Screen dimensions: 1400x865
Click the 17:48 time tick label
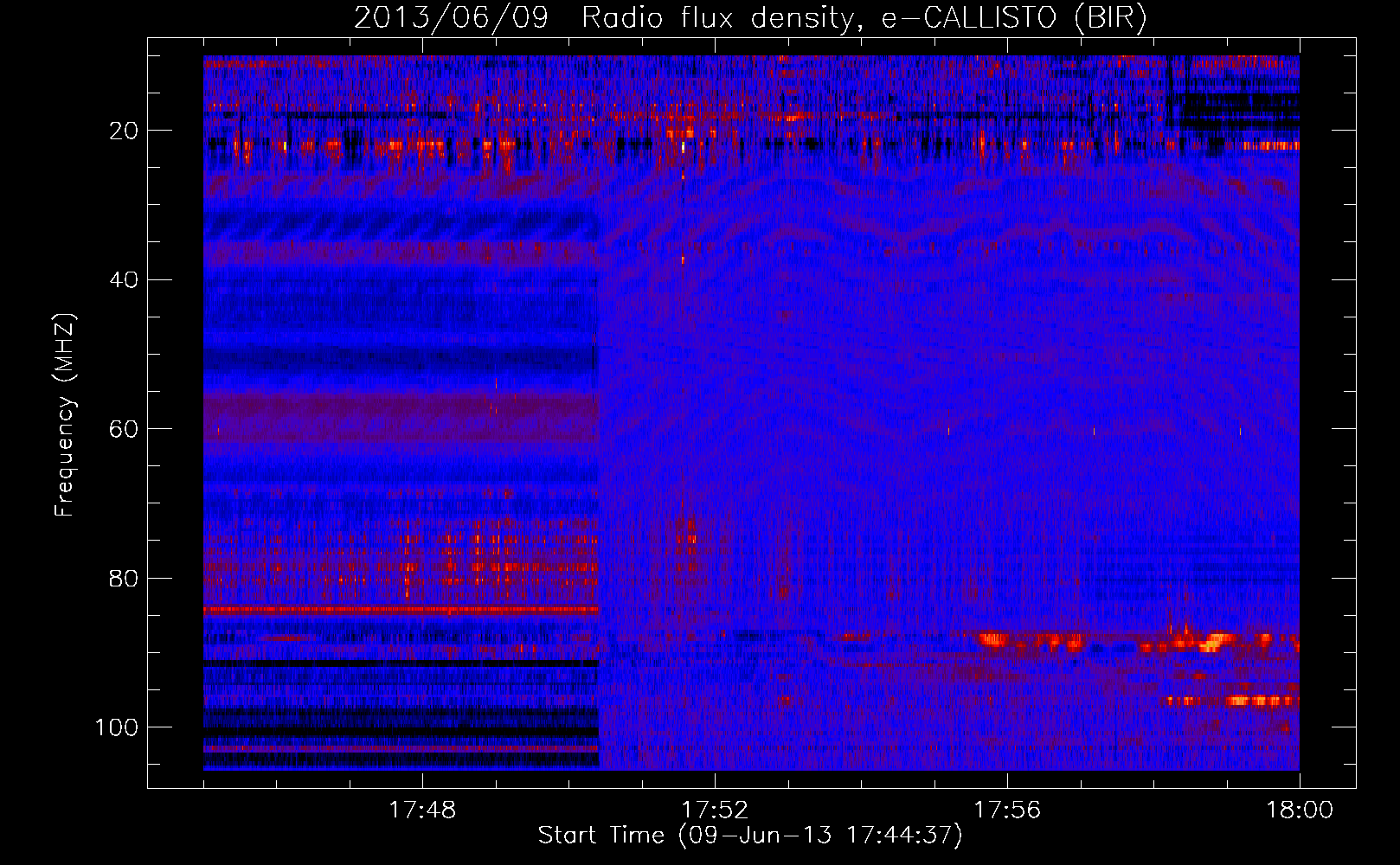[423, 811]
